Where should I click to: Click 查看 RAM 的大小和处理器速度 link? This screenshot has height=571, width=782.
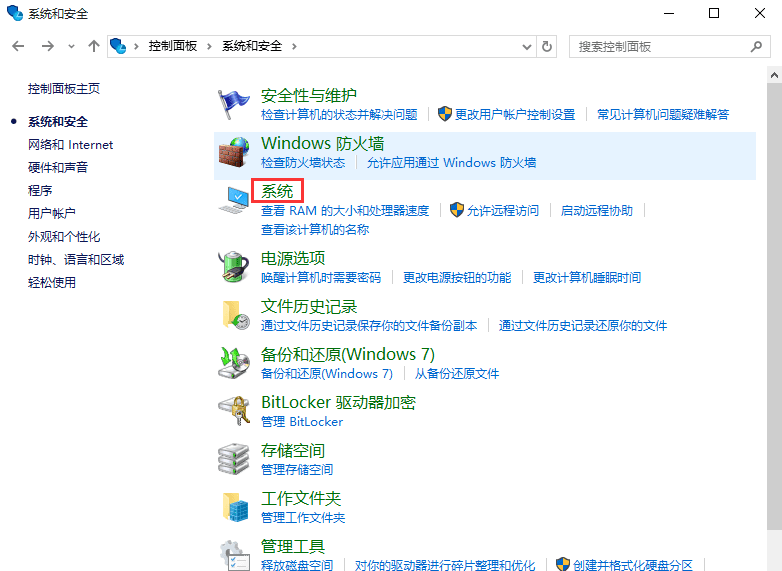coord(345,210)
